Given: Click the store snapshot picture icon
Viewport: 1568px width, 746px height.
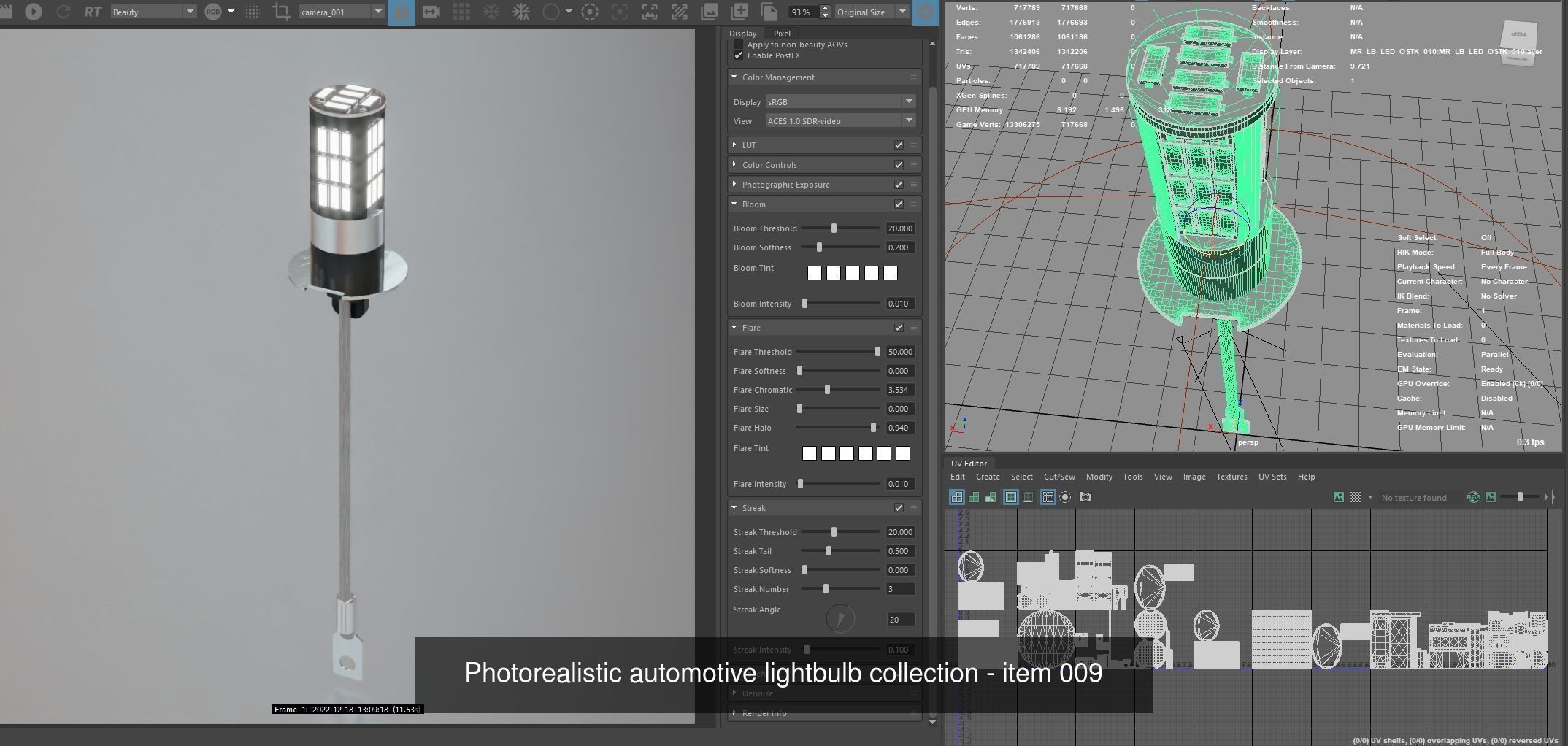Looking at the screenshot, I should coord(709,12).
